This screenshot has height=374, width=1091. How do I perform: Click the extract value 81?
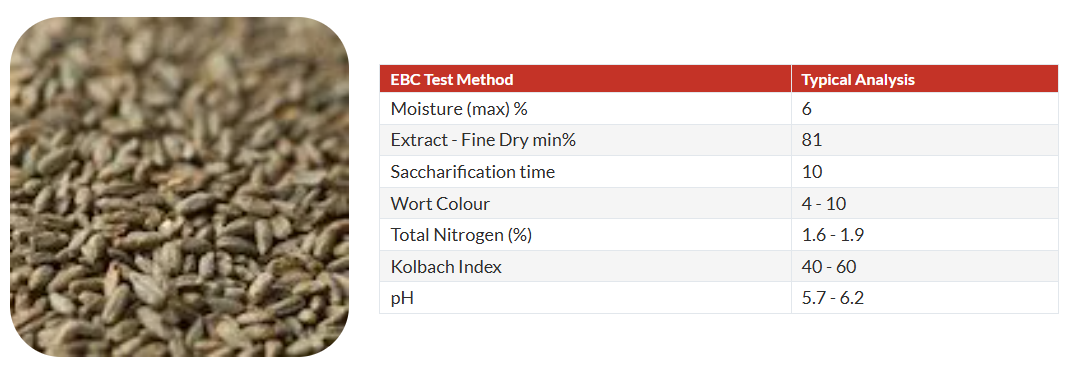[x=812, y=140]
